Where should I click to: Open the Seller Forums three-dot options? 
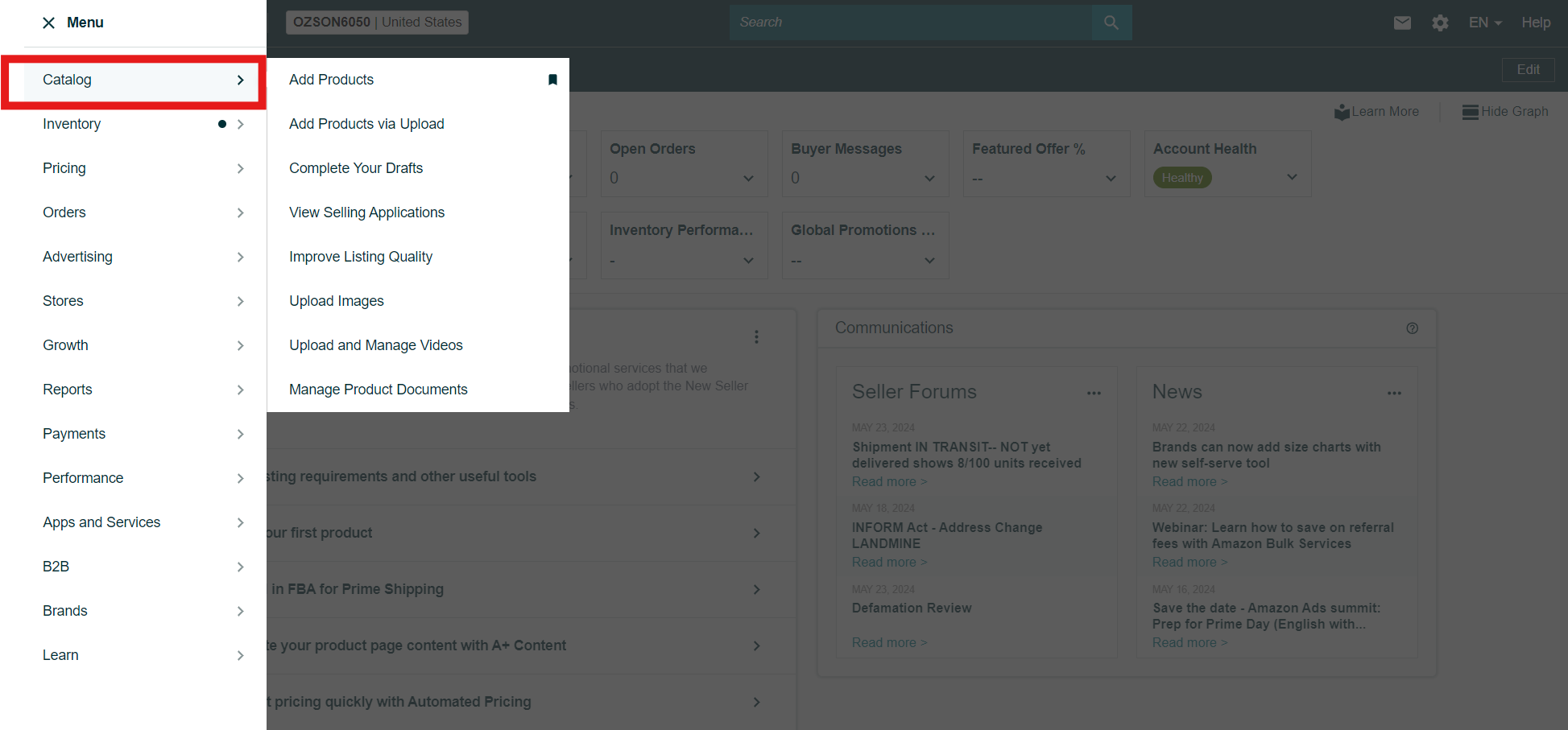[1094, 393]
